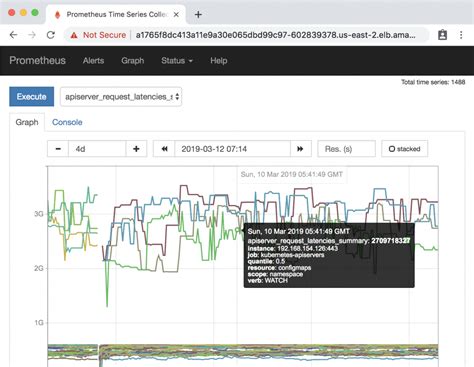
Task: Increase the time range with plus button
Action: pos(136,149)
